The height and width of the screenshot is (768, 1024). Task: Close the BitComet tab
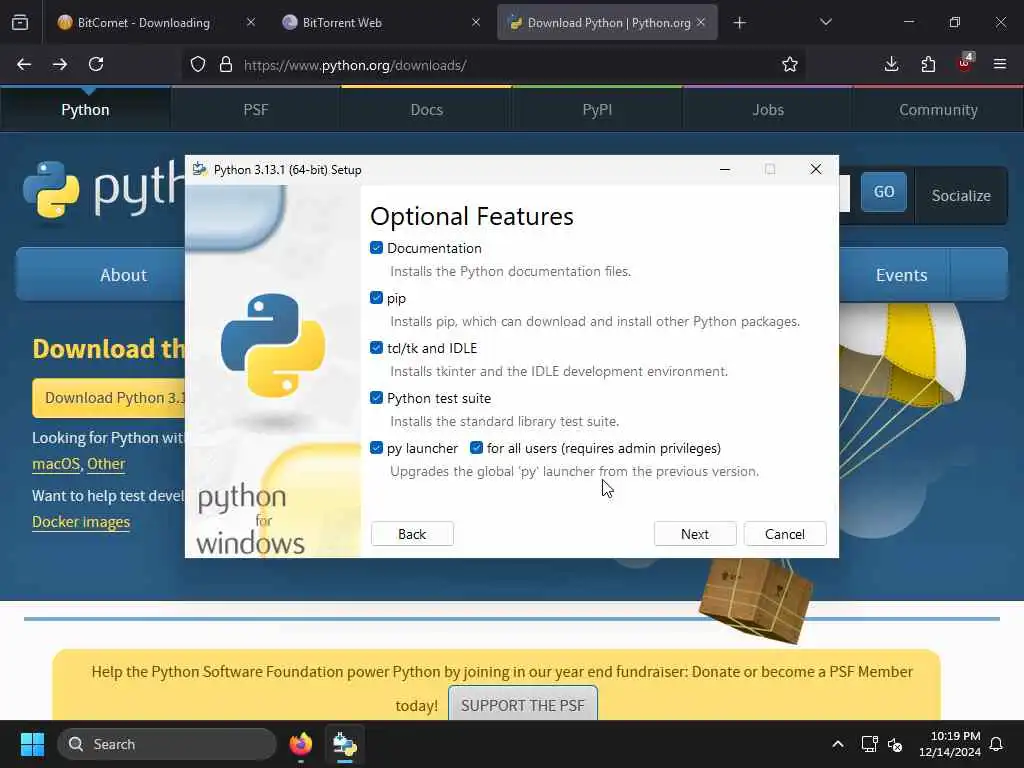click(x=251, y=22)
